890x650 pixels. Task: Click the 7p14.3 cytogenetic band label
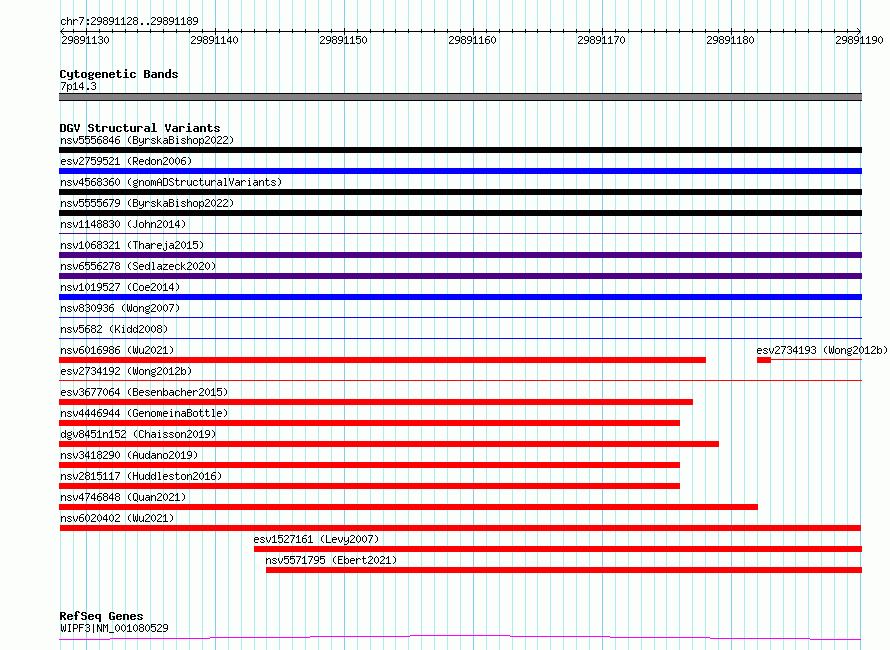(x=78, y=86)
